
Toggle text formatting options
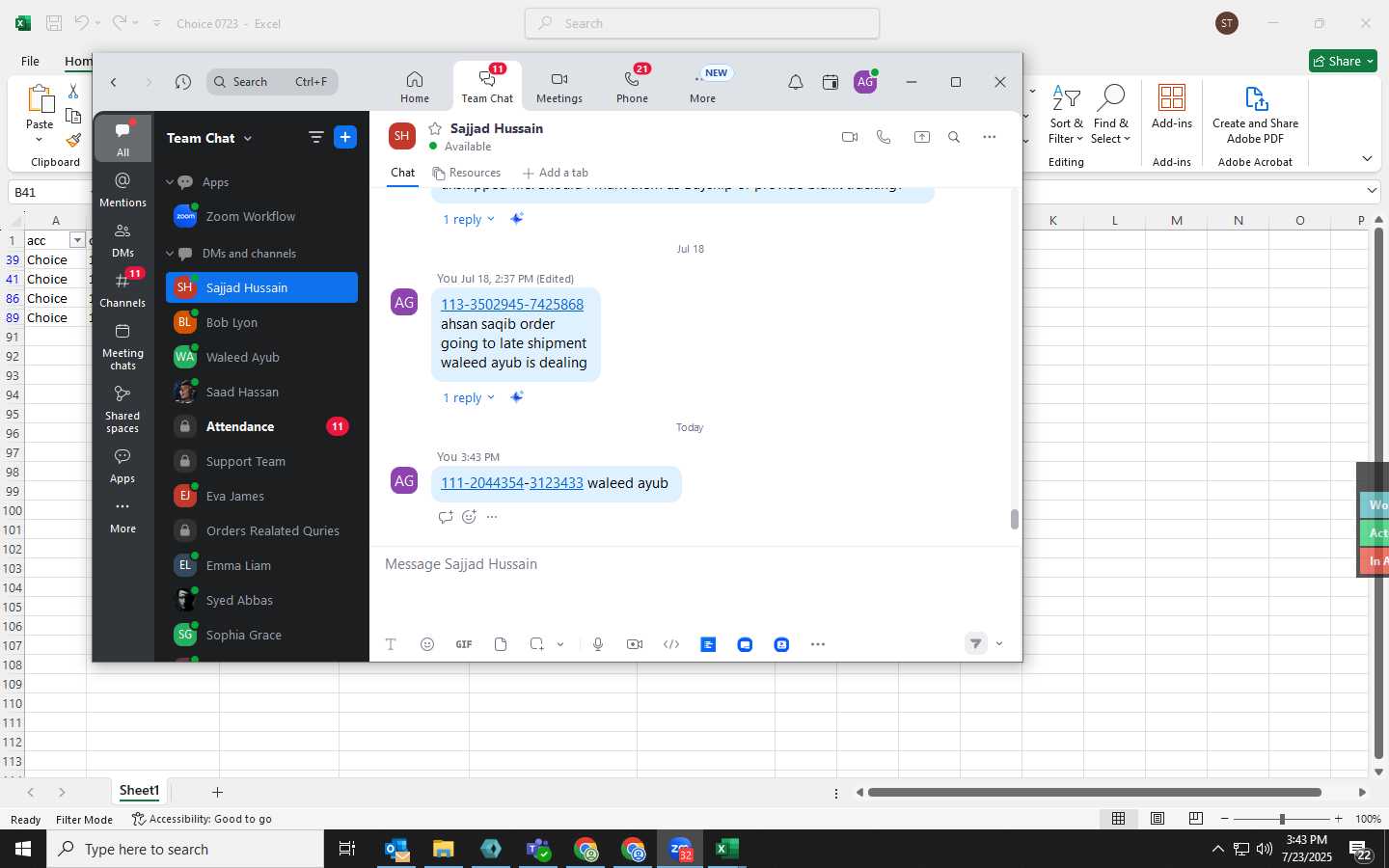pyautogui.click(x=391, y=644)
